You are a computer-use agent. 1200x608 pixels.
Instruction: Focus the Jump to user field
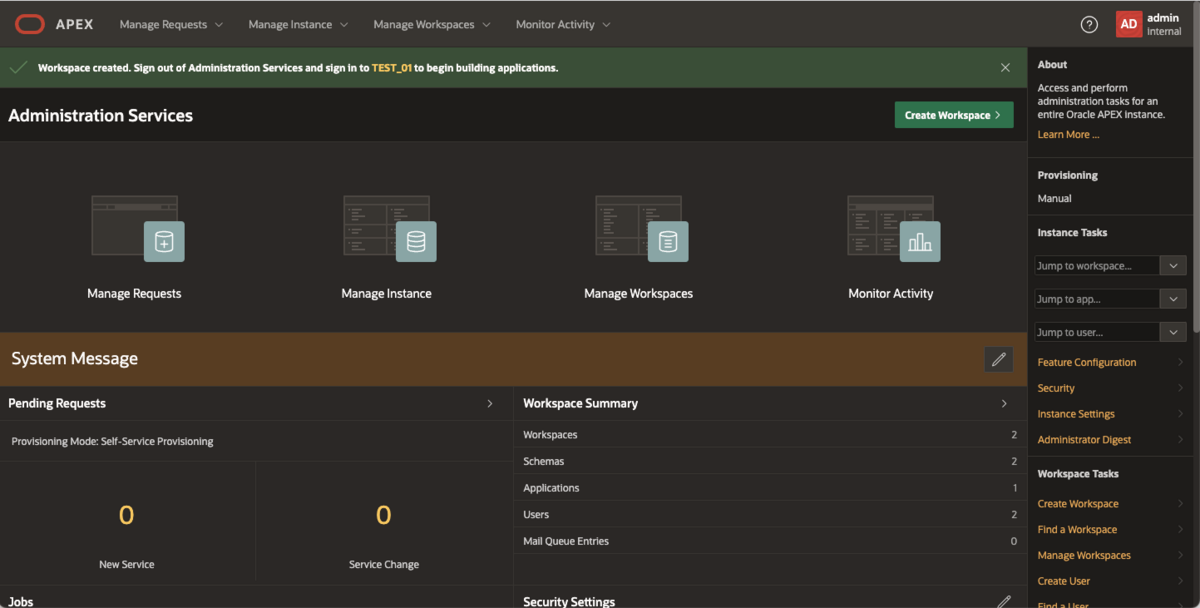click(x=1097, y=332)
